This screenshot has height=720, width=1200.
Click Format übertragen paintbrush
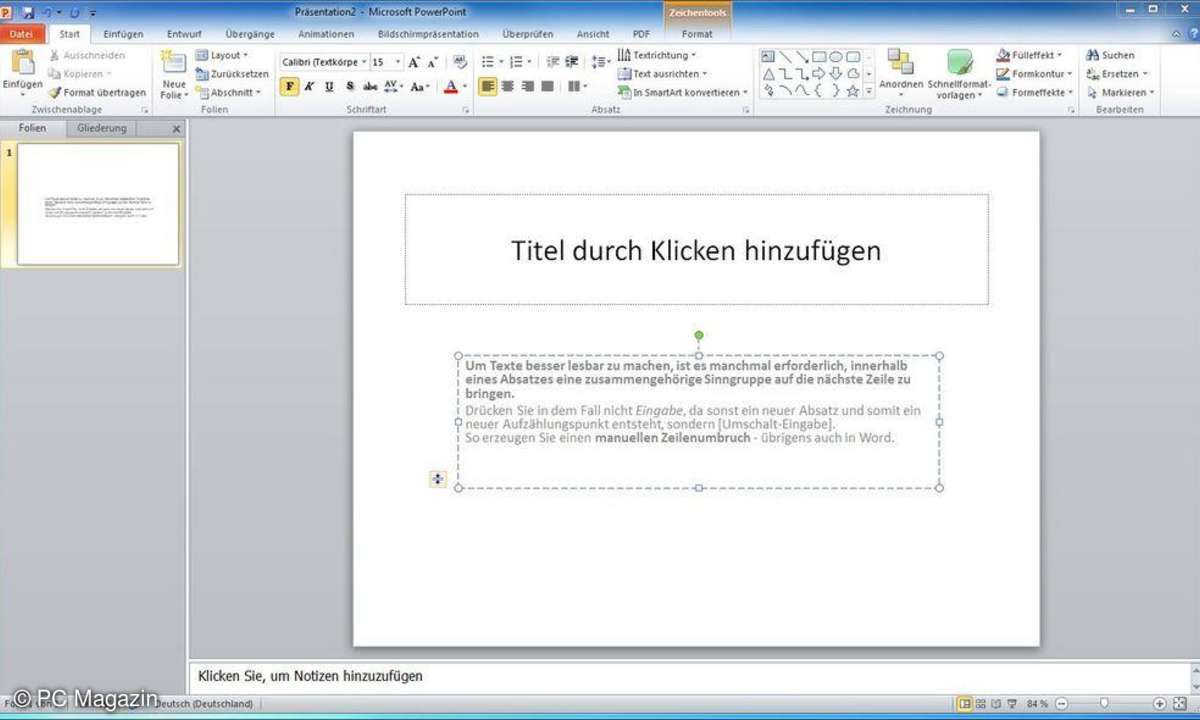[96, 92]
